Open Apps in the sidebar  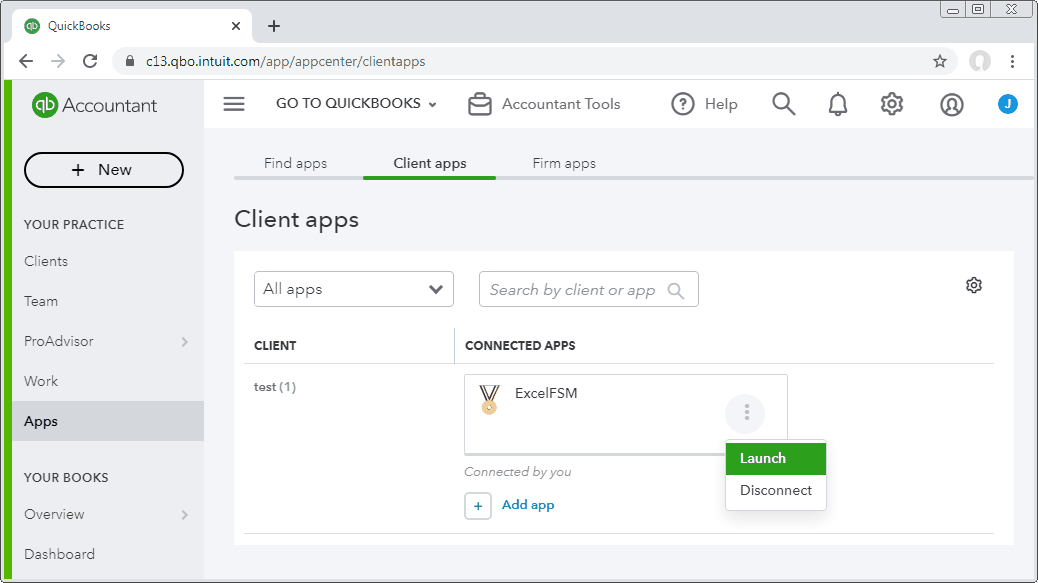(108, 421)
